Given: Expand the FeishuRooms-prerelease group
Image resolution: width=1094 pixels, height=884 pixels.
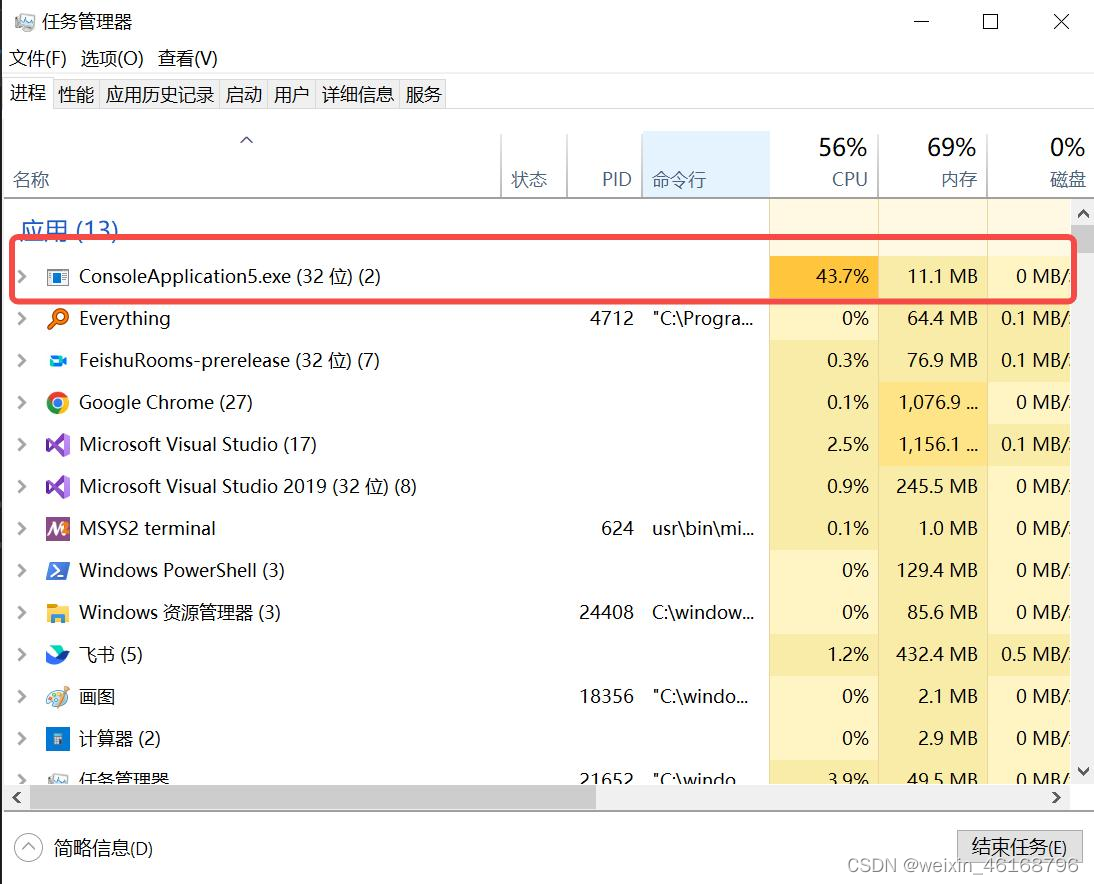Looking at the screenshot, I should (22, 361).
